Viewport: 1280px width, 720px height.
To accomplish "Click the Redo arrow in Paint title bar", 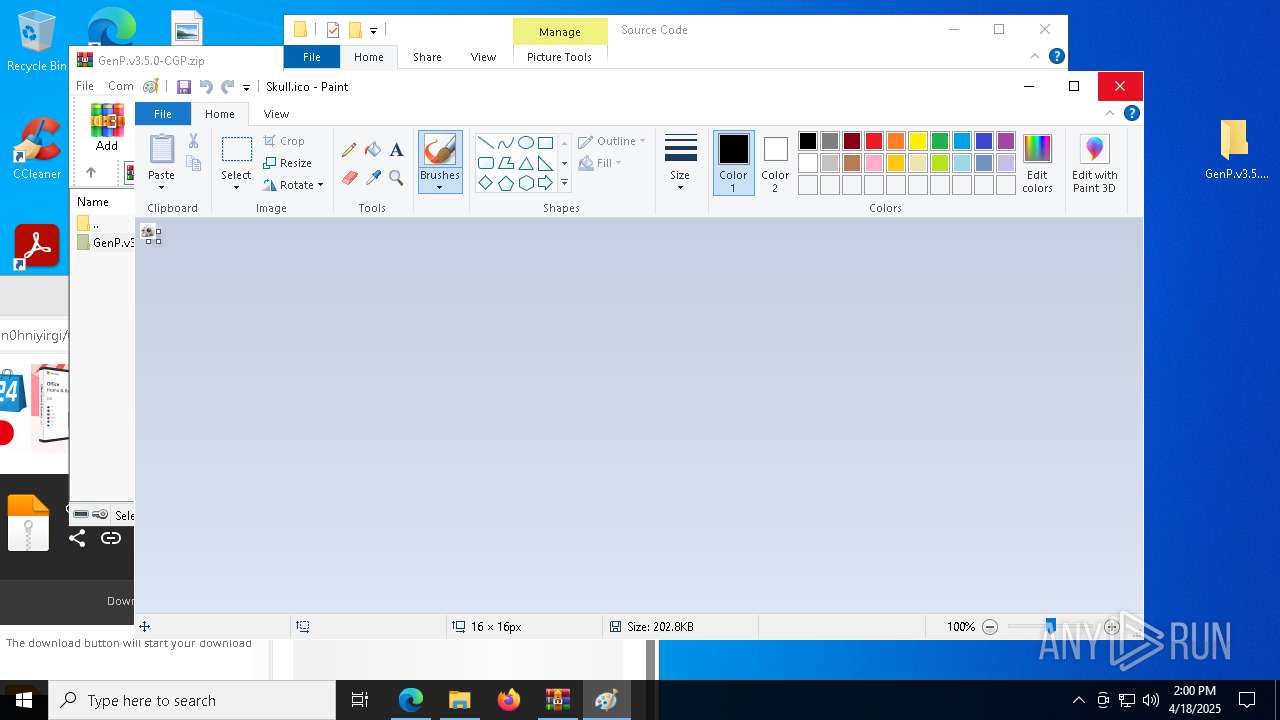I will coord(227,87).
